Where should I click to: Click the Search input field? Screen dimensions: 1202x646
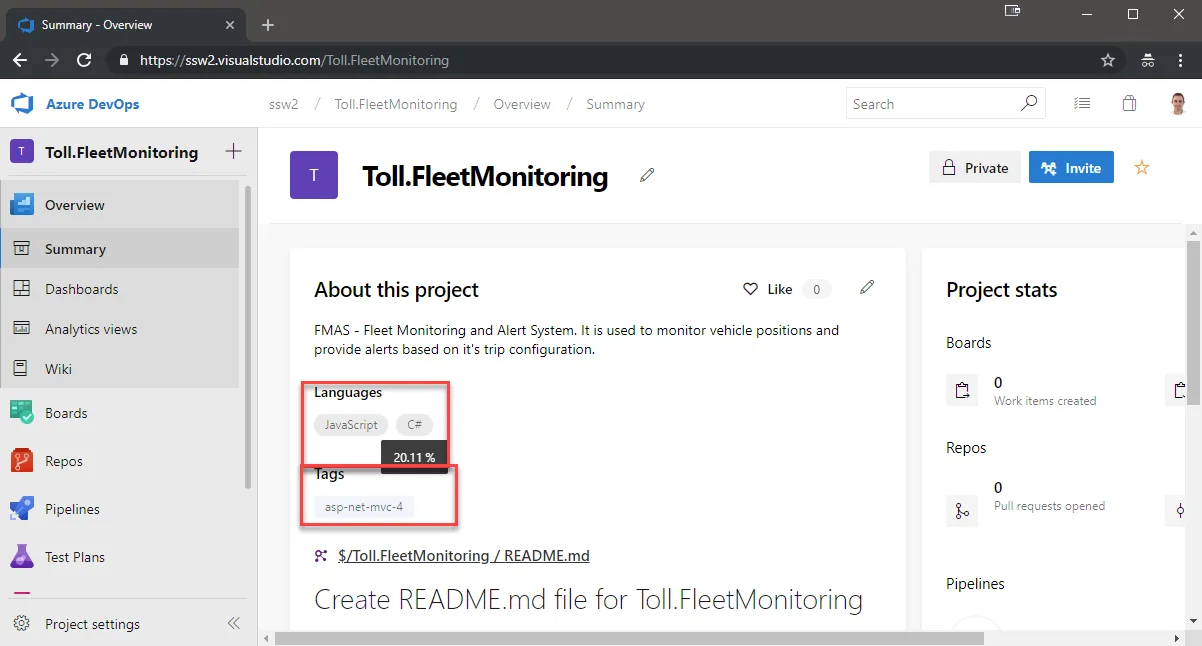(946, 104)
